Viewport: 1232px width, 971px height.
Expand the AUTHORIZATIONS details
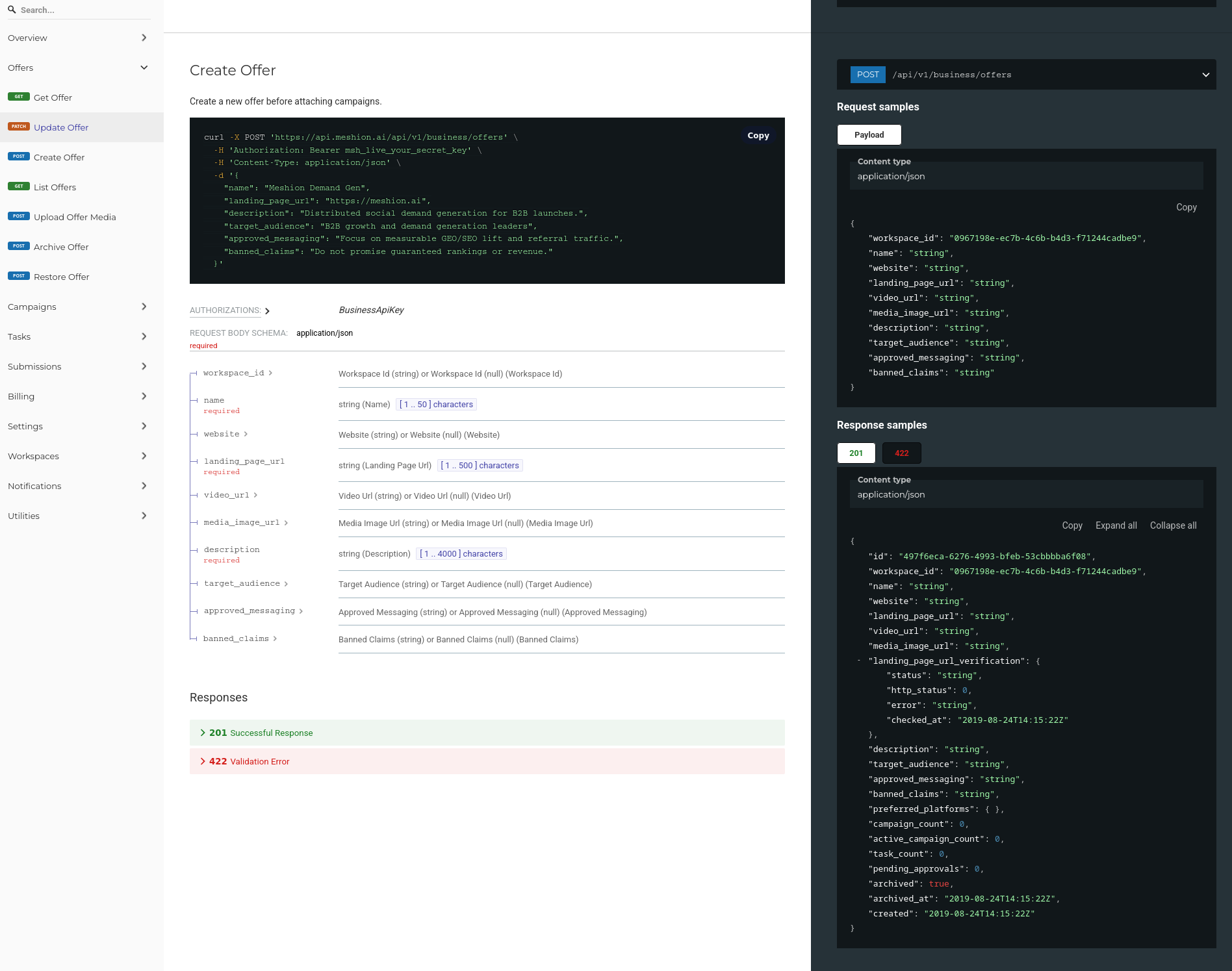[x=229, y=310]
